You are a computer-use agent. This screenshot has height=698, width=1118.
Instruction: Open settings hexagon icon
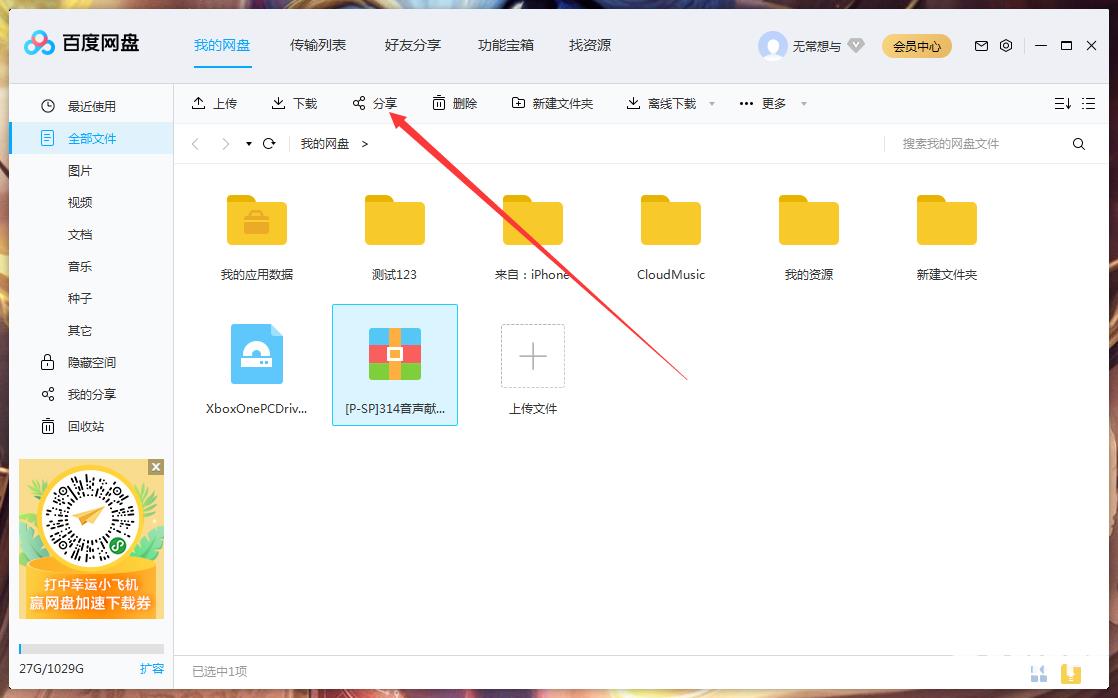(1005, 46)
